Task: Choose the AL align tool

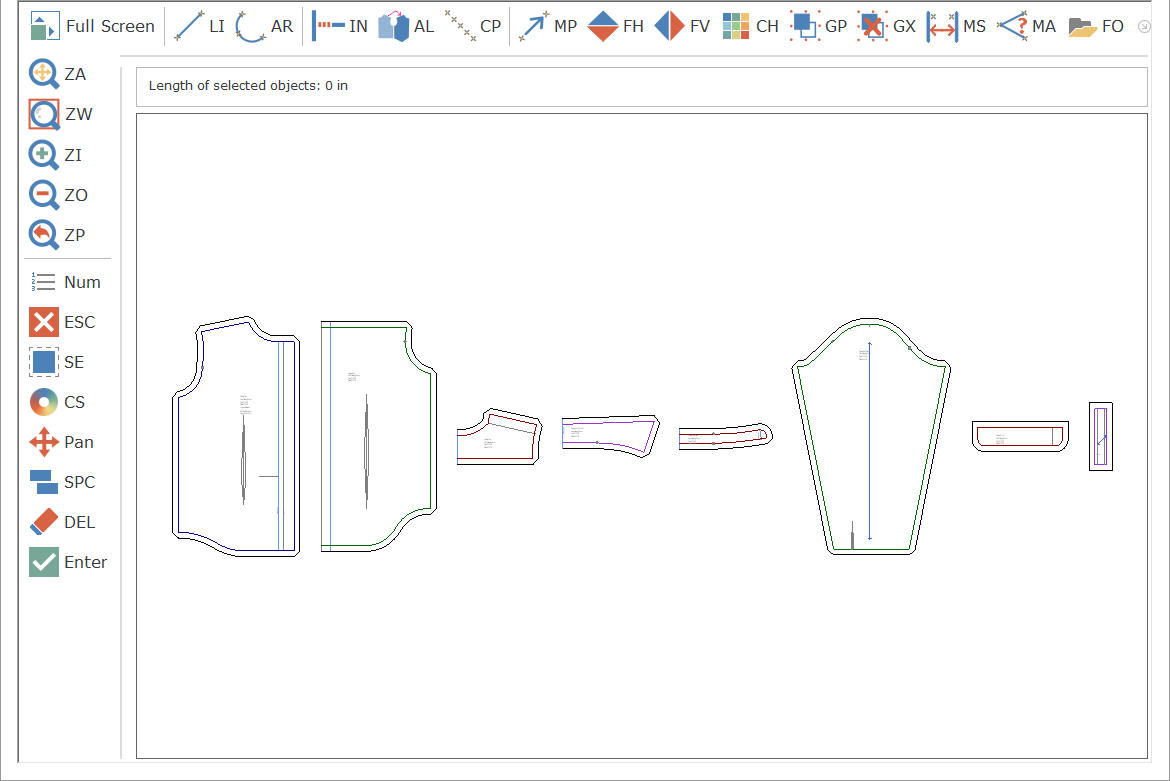Action: click(406, 27)
